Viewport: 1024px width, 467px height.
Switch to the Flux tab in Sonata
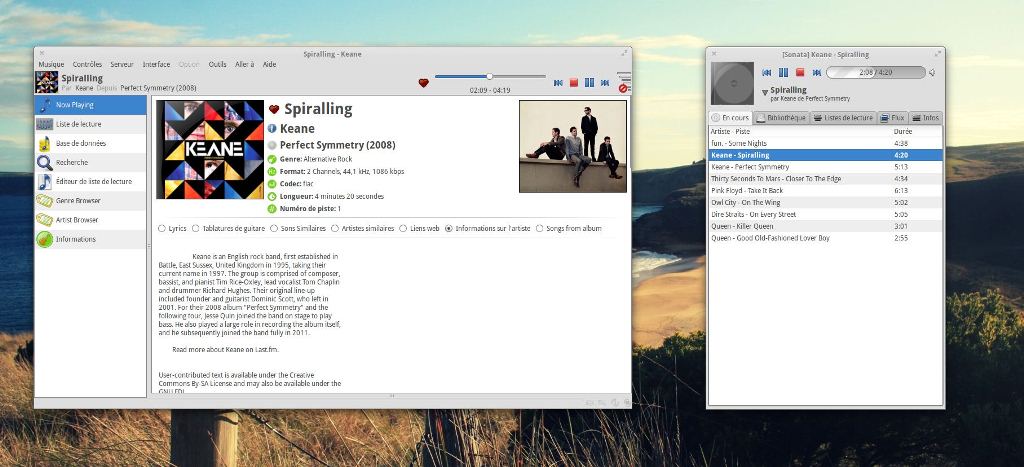click(x=892, y=118)
